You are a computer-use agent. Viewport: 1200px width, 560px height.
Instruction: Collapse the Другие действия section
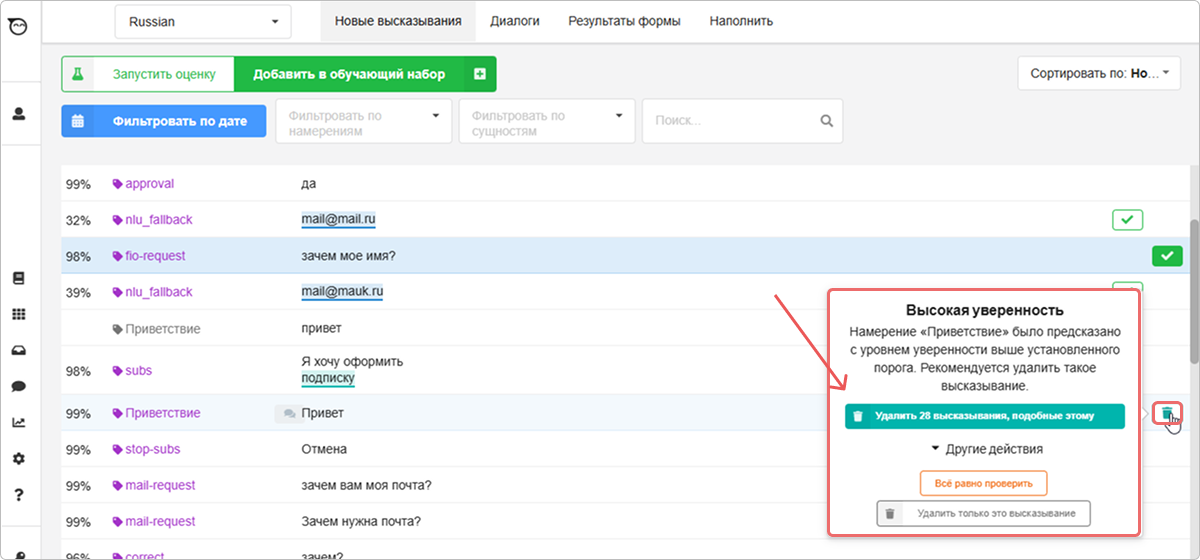pos(985,449)
